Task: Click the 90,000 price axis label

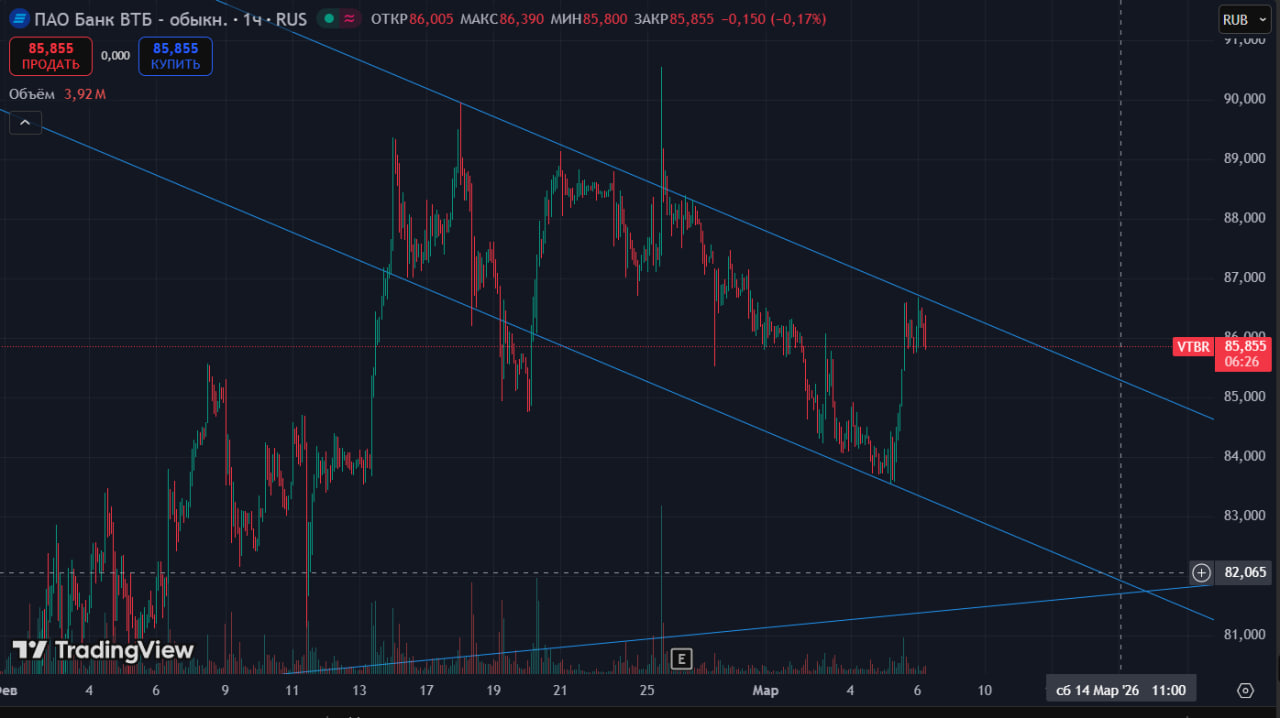Action: [1245, 99]
